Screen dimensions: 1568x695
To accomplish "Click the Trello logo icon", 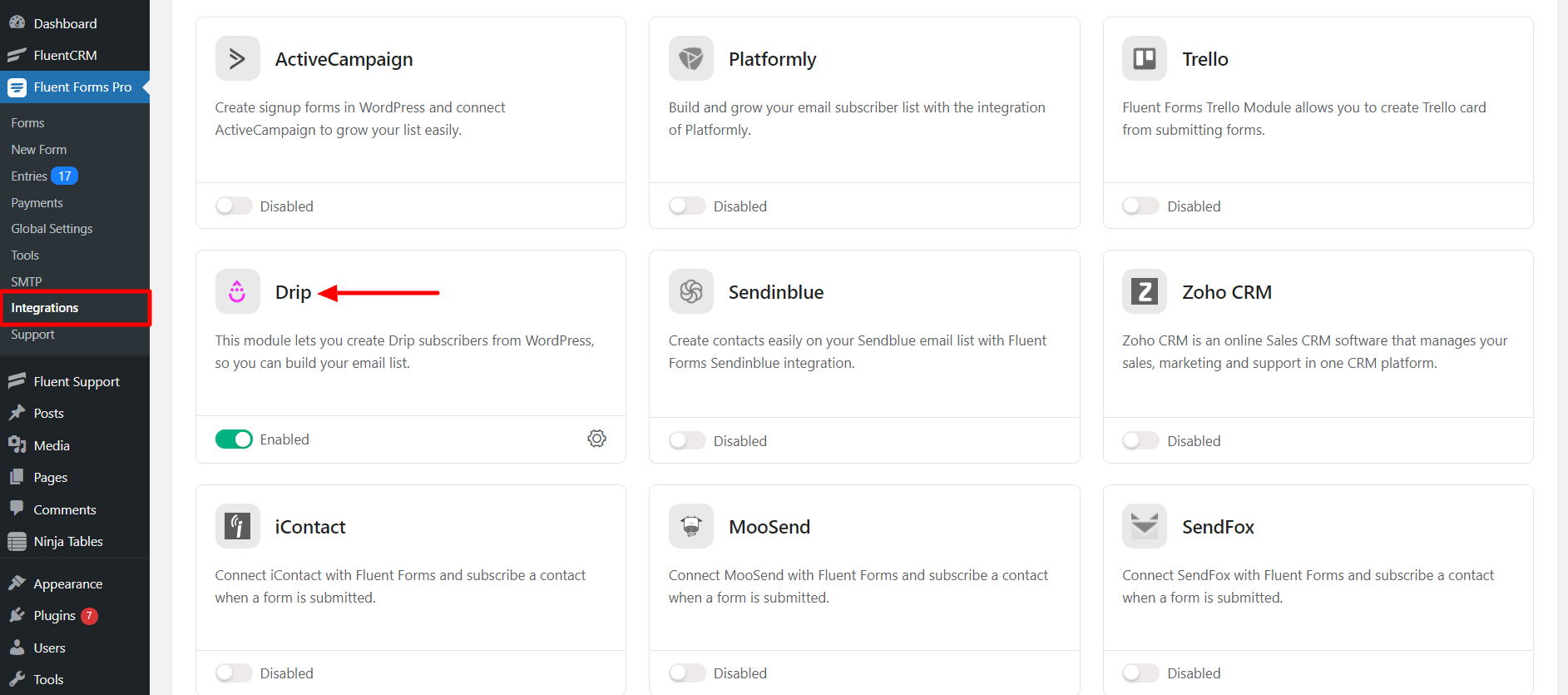I will [x=1144, y=58].
